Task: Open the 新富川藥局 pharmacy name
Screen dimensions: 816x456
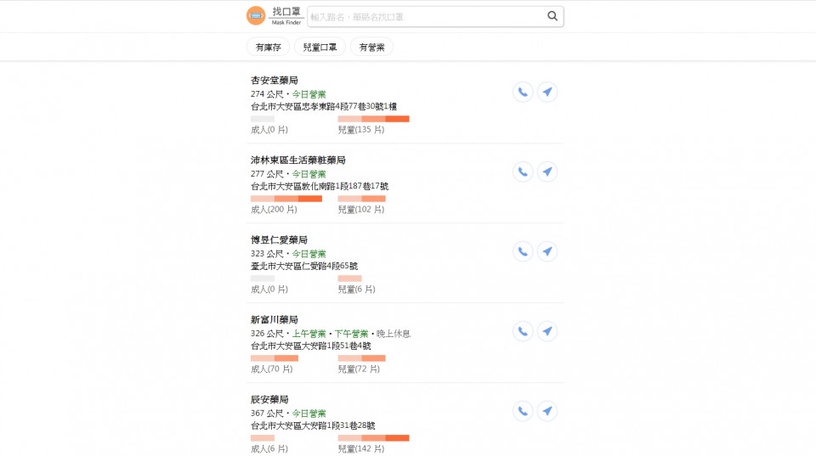Action: click(274, 319)
